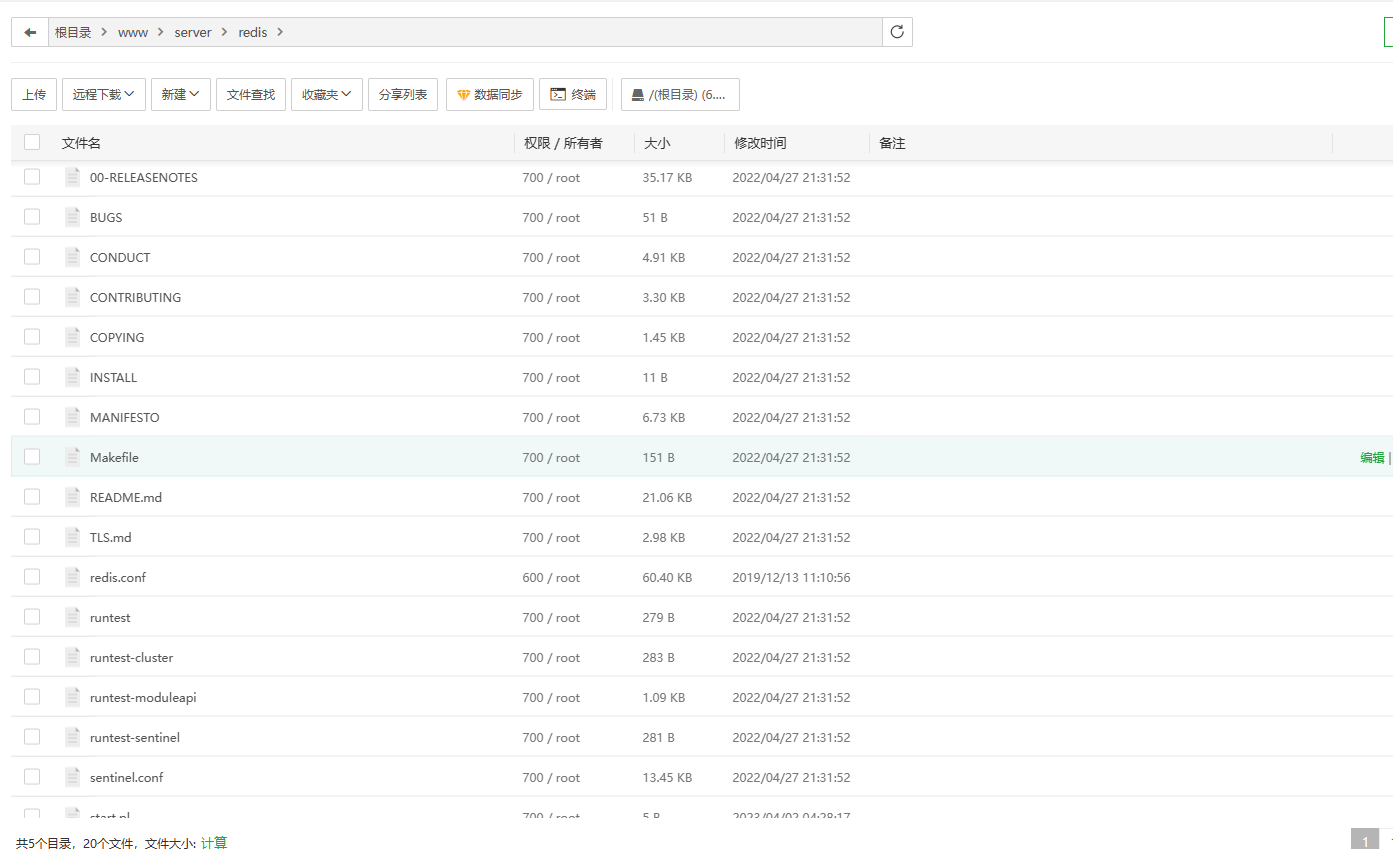
Task: Open file named CONTRIBUTING
Action: 136,297
